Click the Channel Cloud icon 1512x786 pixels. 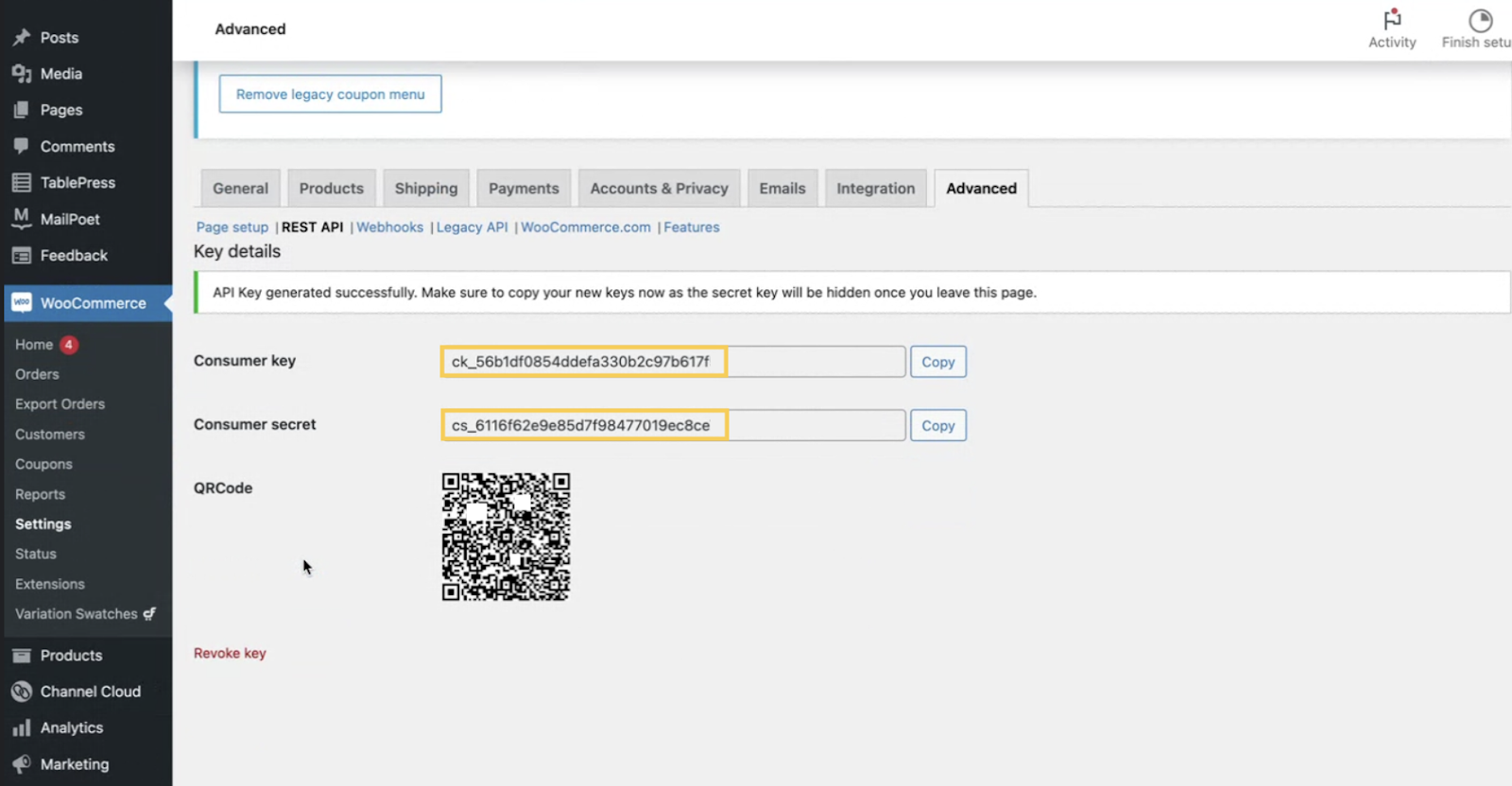(22, 692)
